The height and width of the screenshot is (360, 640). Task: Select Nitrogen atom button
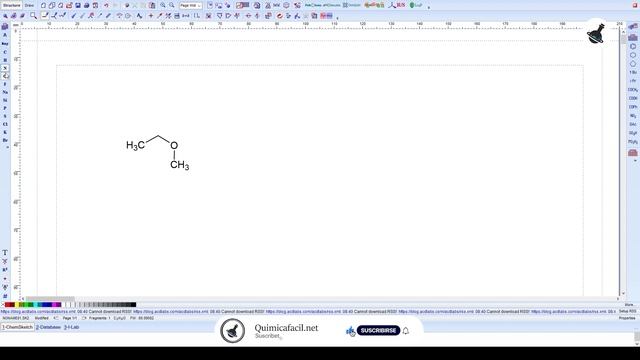(5, 68)
